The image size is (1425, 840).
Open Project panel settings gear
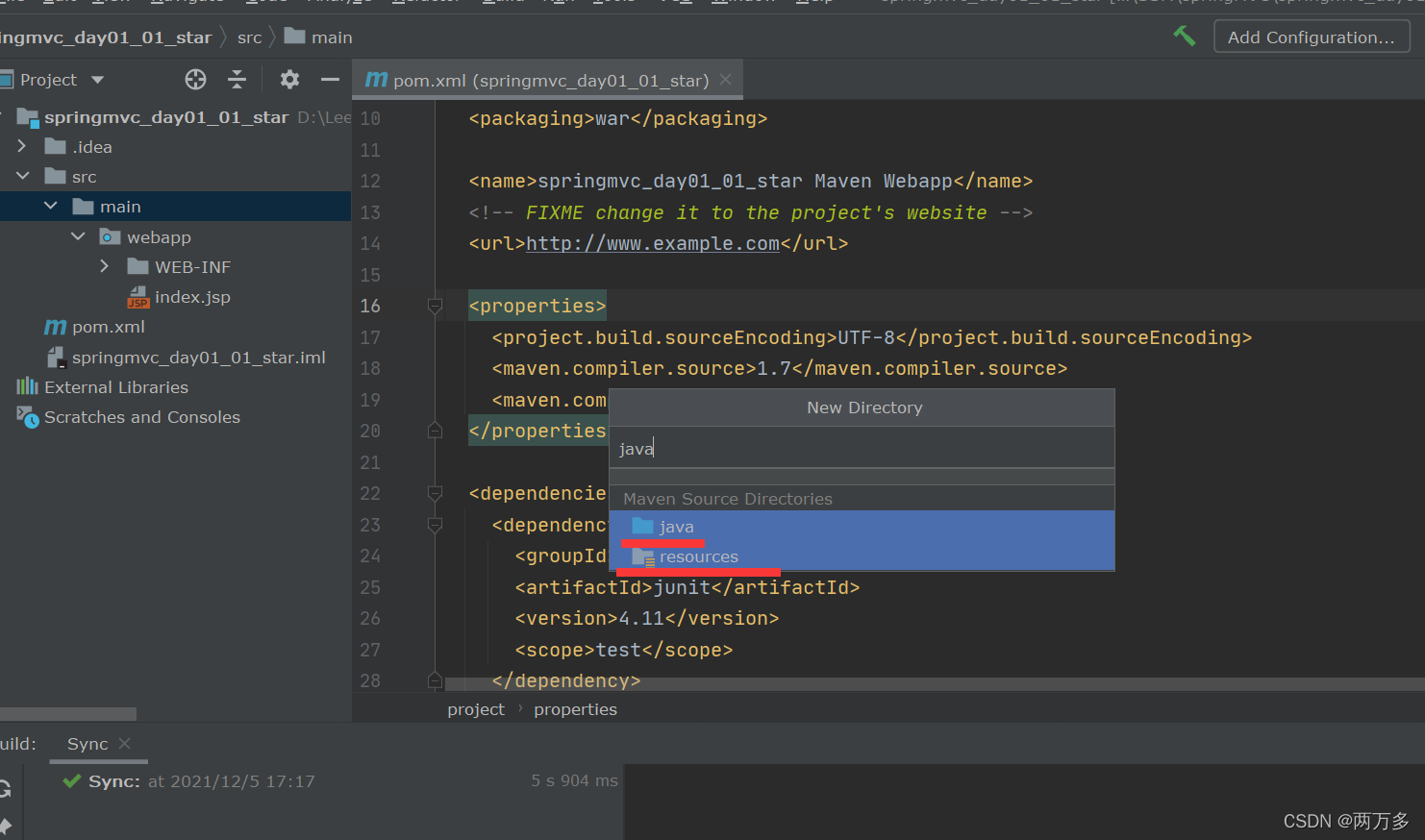point(289,80)
